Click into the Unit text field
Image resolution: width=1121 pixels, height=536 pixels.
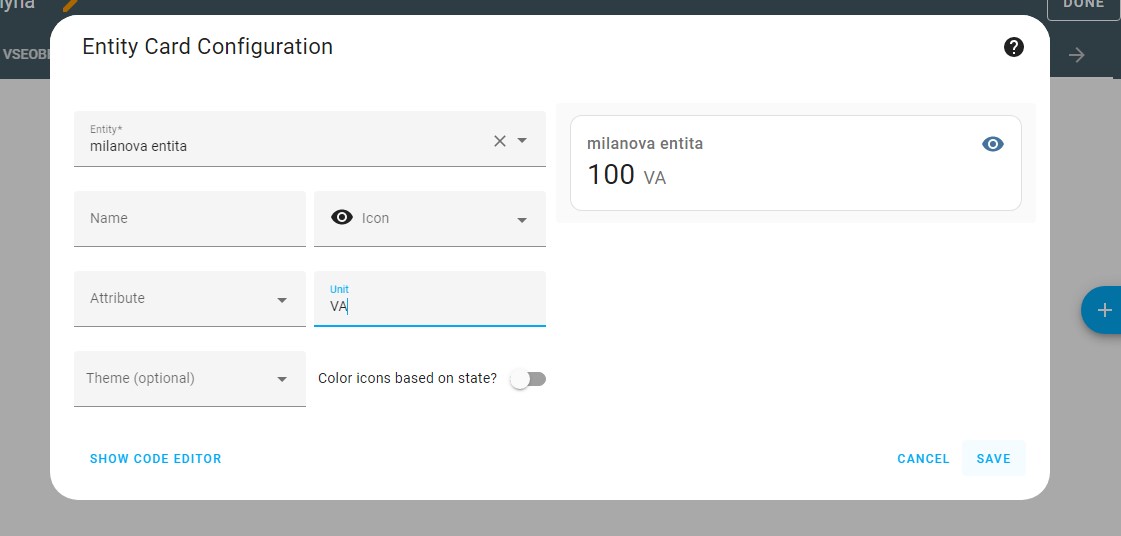coord(430,306)
